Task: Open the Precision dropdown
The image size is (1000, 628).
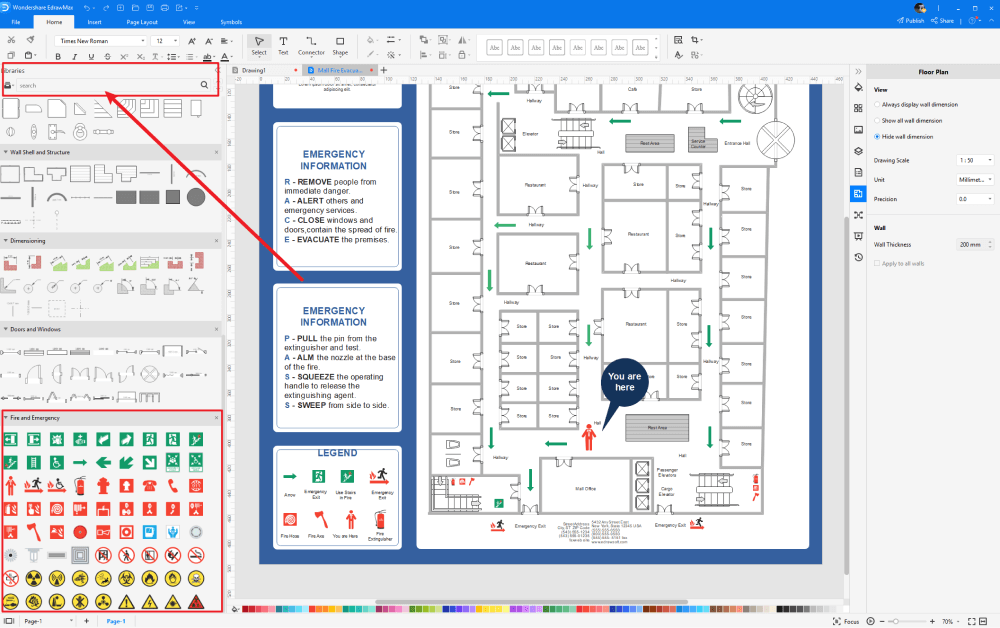Action: pos(975,199)
